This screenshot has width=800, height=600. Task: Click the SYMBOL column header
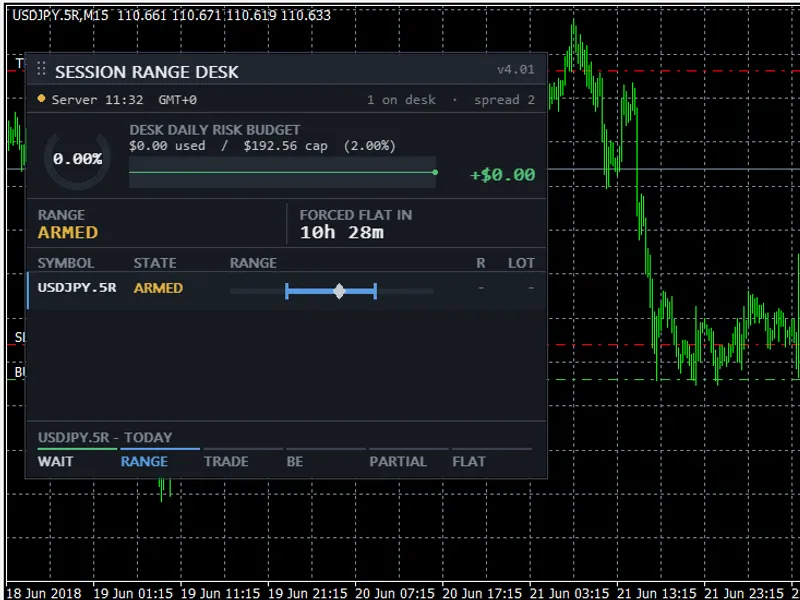pos(66,263)
